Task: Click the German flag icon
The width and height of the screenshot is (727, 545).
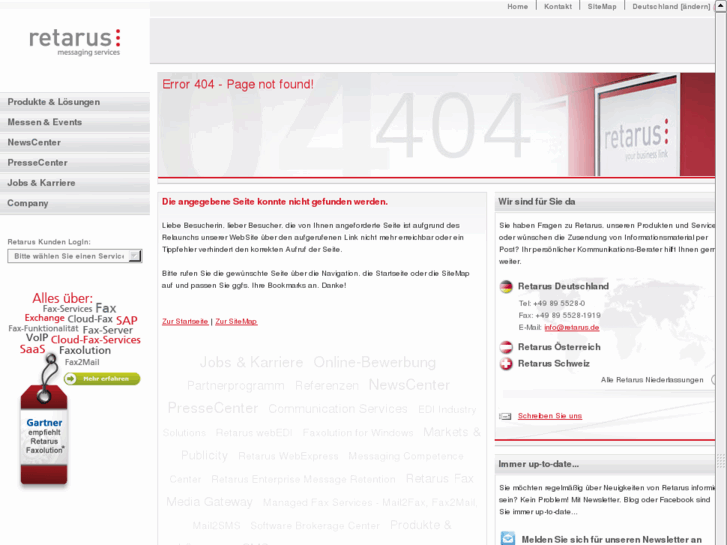Action: pos(506,287)
